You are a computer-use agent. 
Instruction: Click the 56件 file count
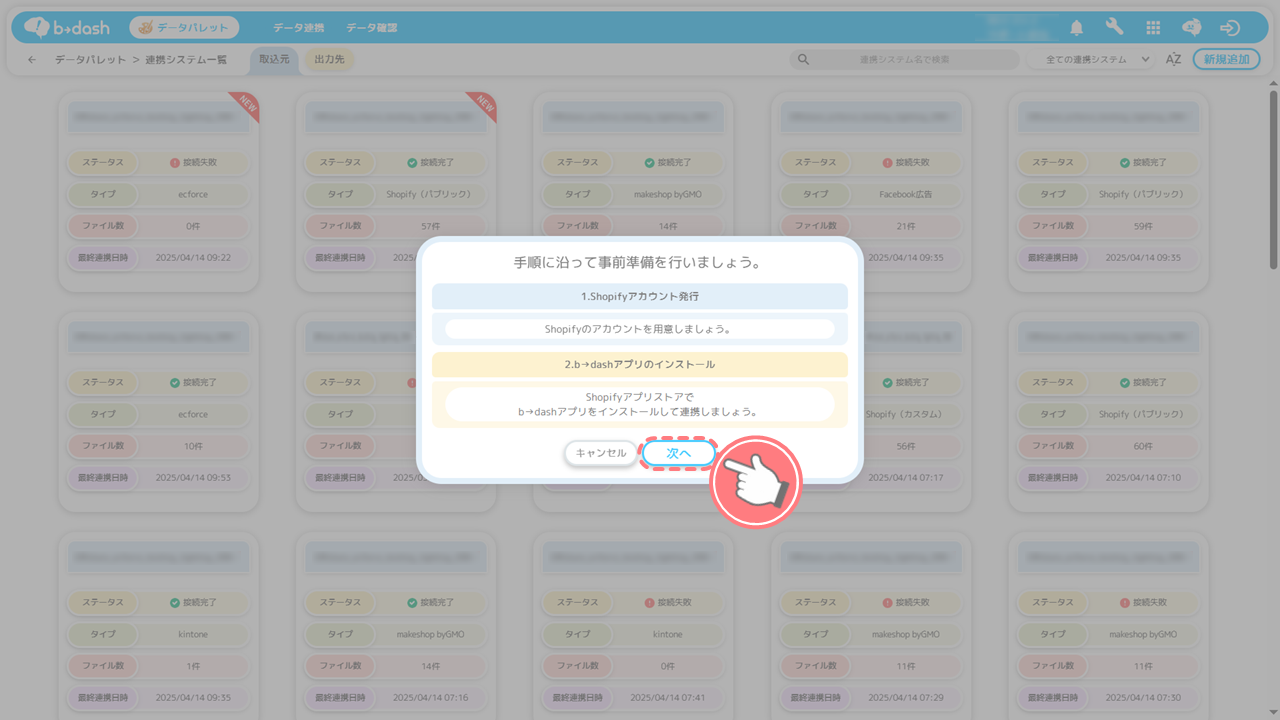(x=907, y=446)
